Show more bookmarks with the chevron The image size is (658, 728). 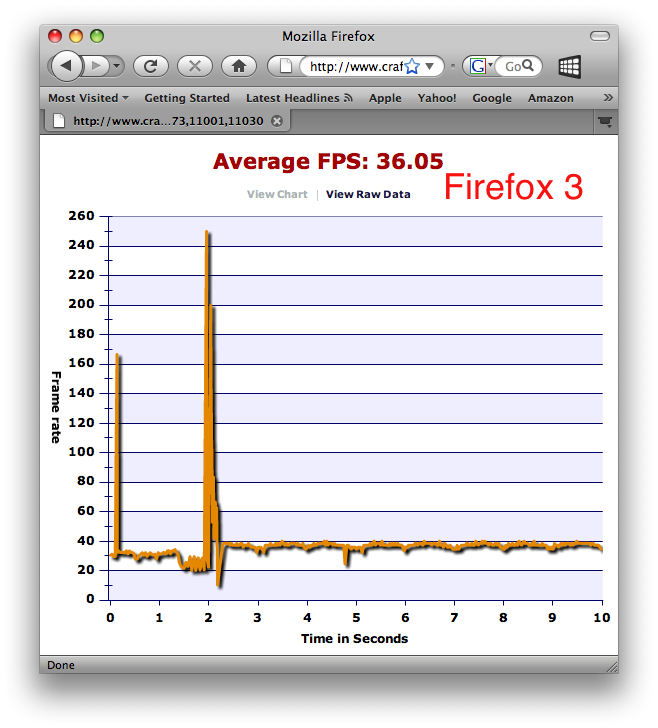pyautogui.click(x=608, y=98)
